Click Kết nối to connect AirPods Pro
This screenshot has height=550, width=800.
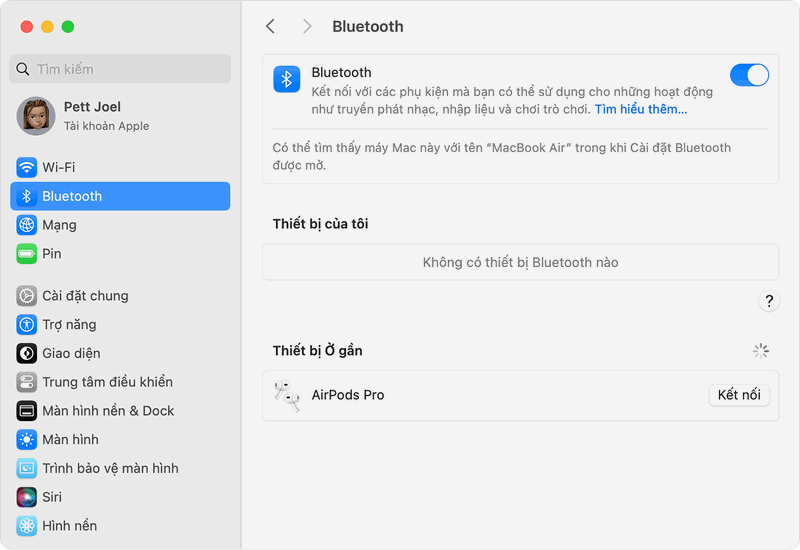[x=739, y=395]
